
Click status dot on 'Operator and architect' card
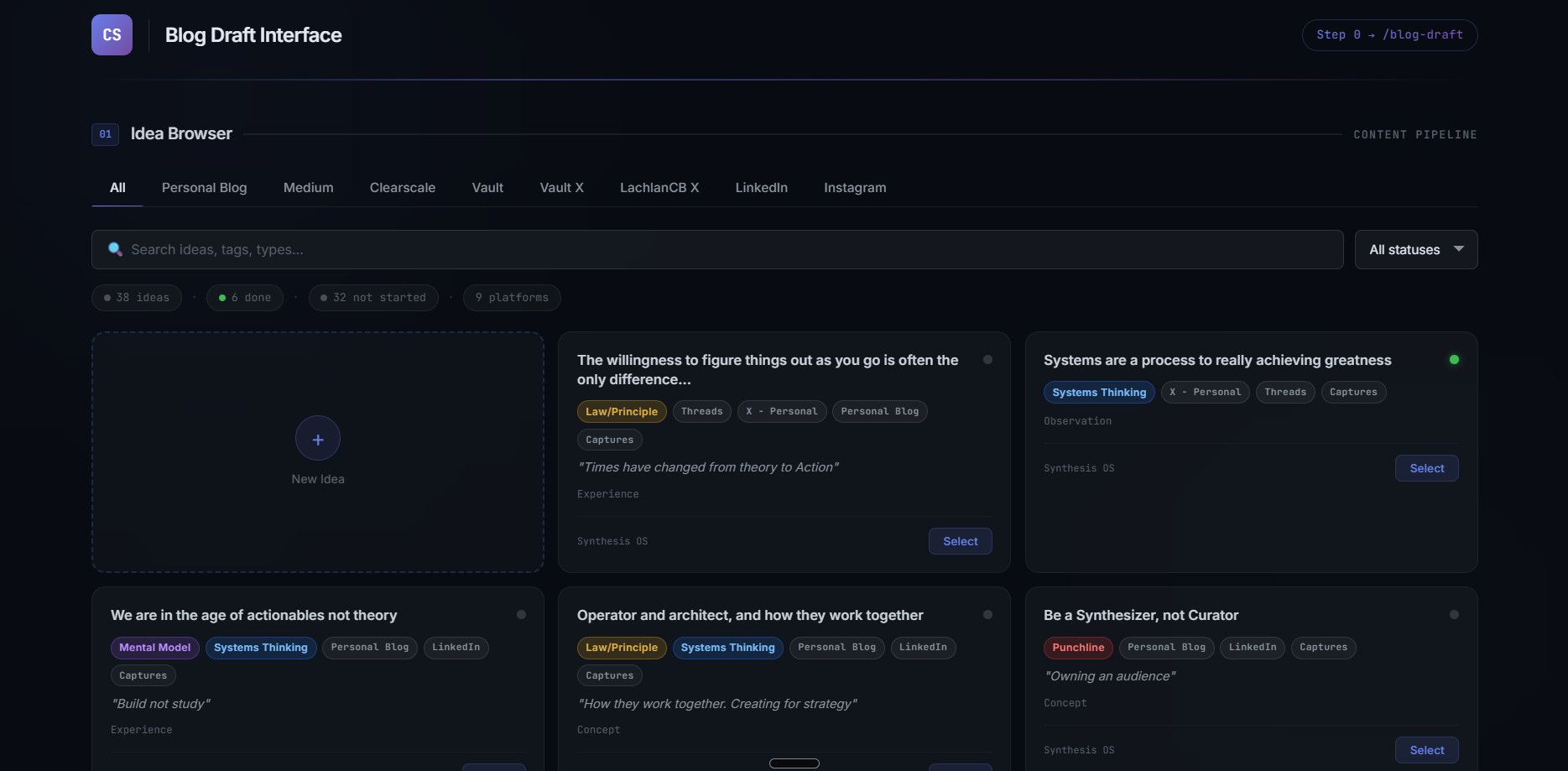tap(987, 615)
